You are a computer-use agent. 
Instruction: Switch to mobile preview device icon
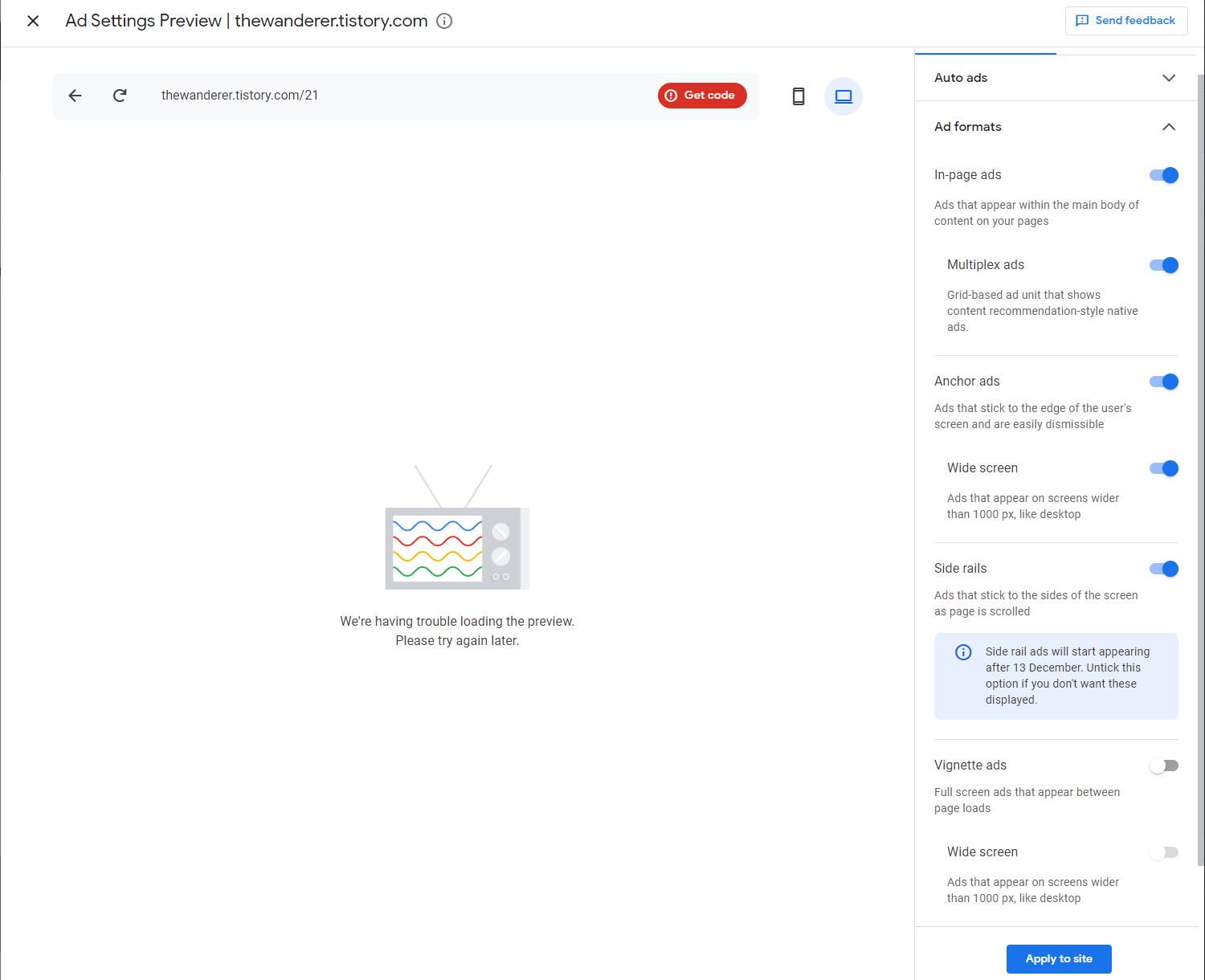pyautogui.click(x=799, y=96)
